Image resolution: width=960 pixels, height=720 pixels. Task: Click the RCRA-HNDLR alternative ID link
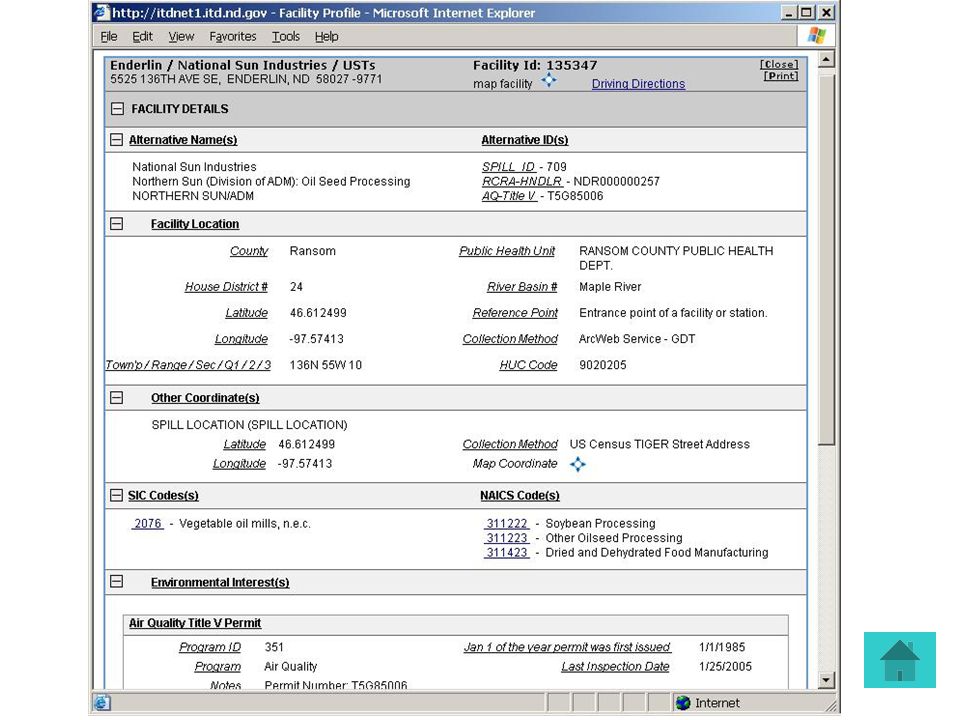click(x=522, y=182)
